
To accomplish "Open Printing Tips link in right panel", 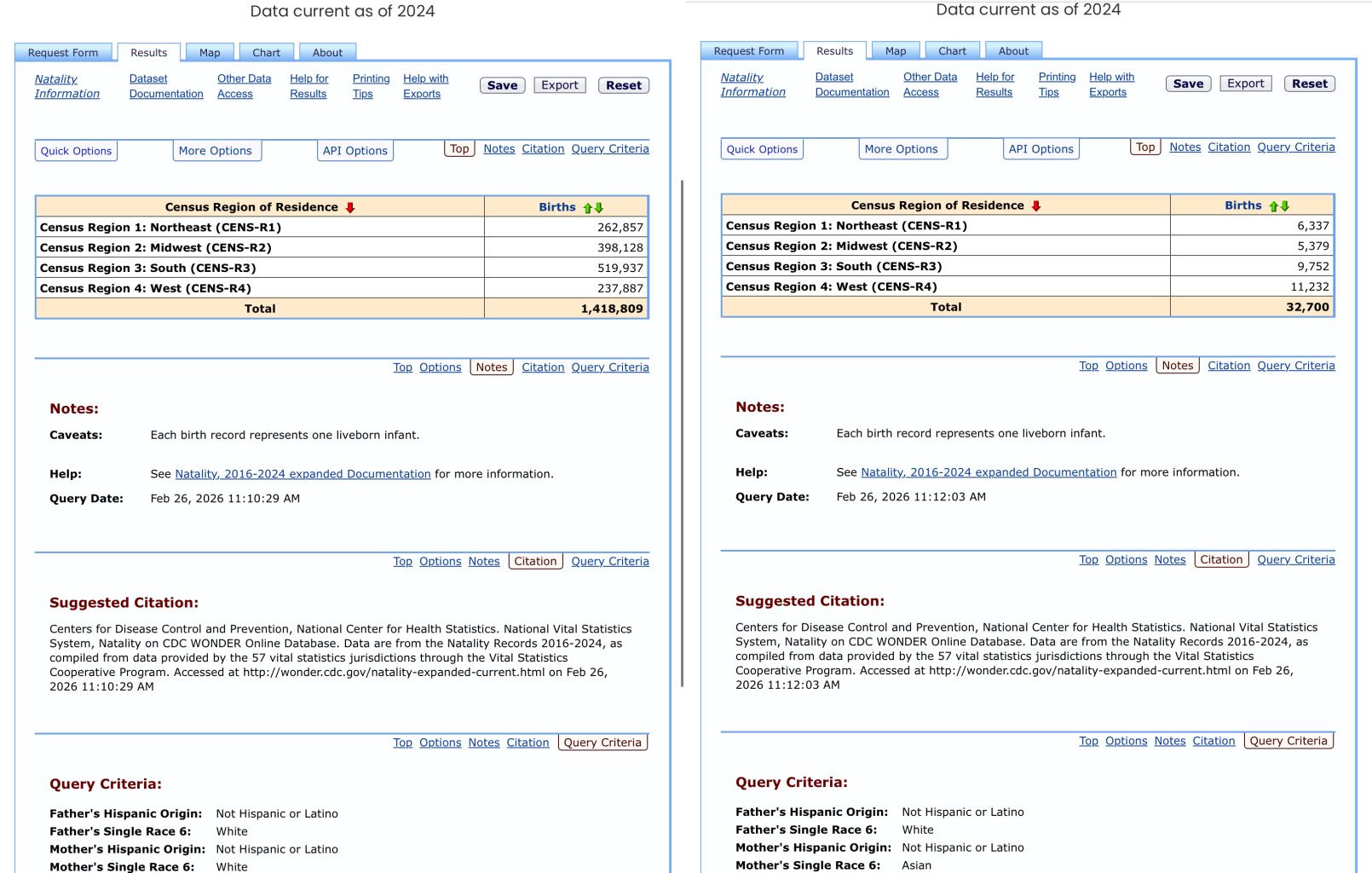I will pos(1057,84).
